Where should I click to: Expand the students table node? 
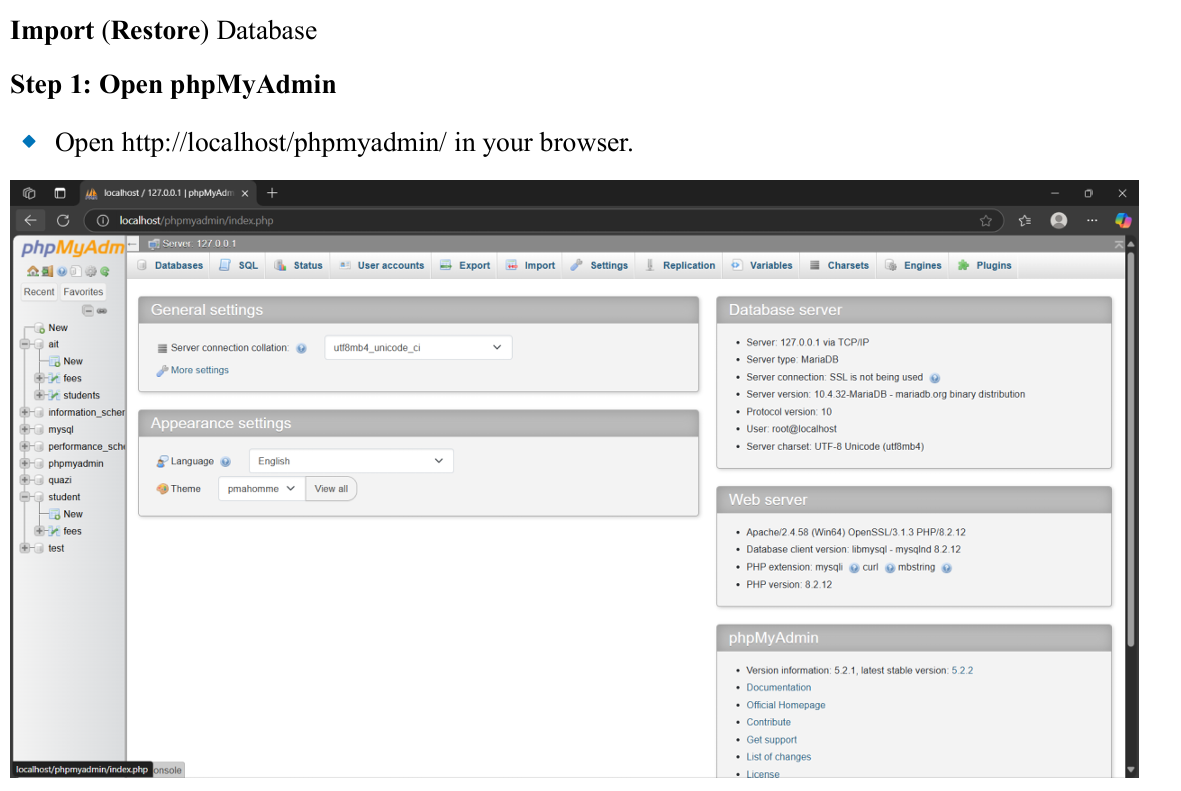pyautogui.click(x=39, y=395)
